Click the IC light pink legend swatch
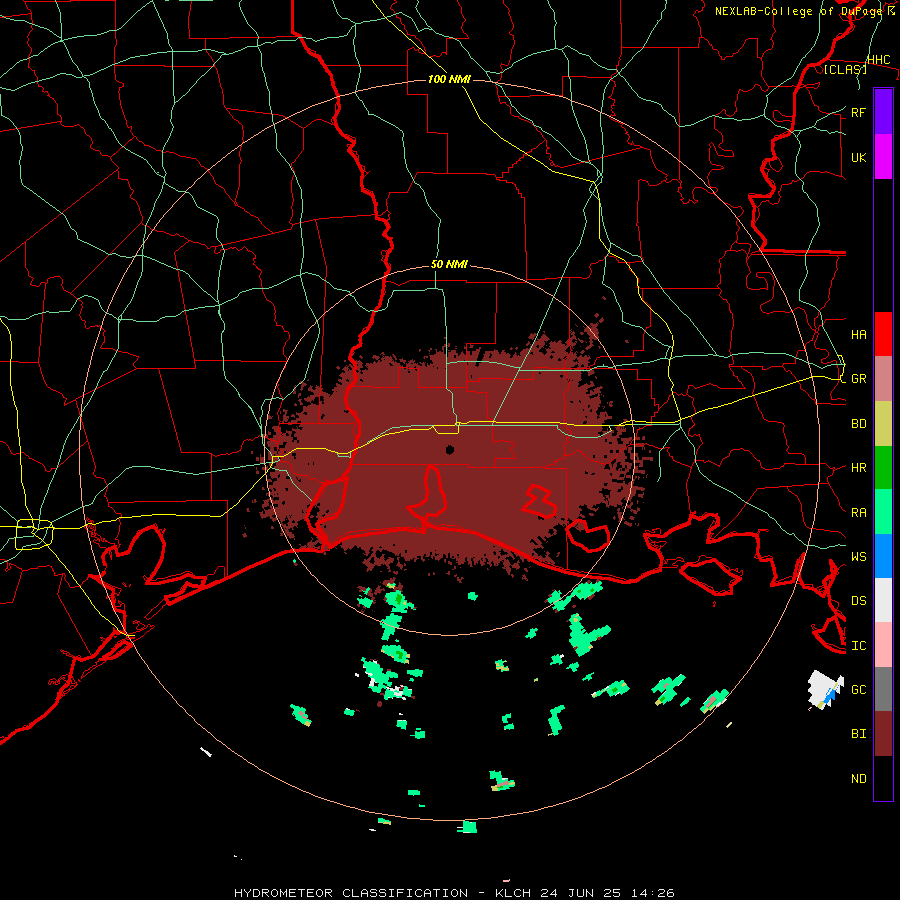The image size is (900, 900). pos(883,645)
